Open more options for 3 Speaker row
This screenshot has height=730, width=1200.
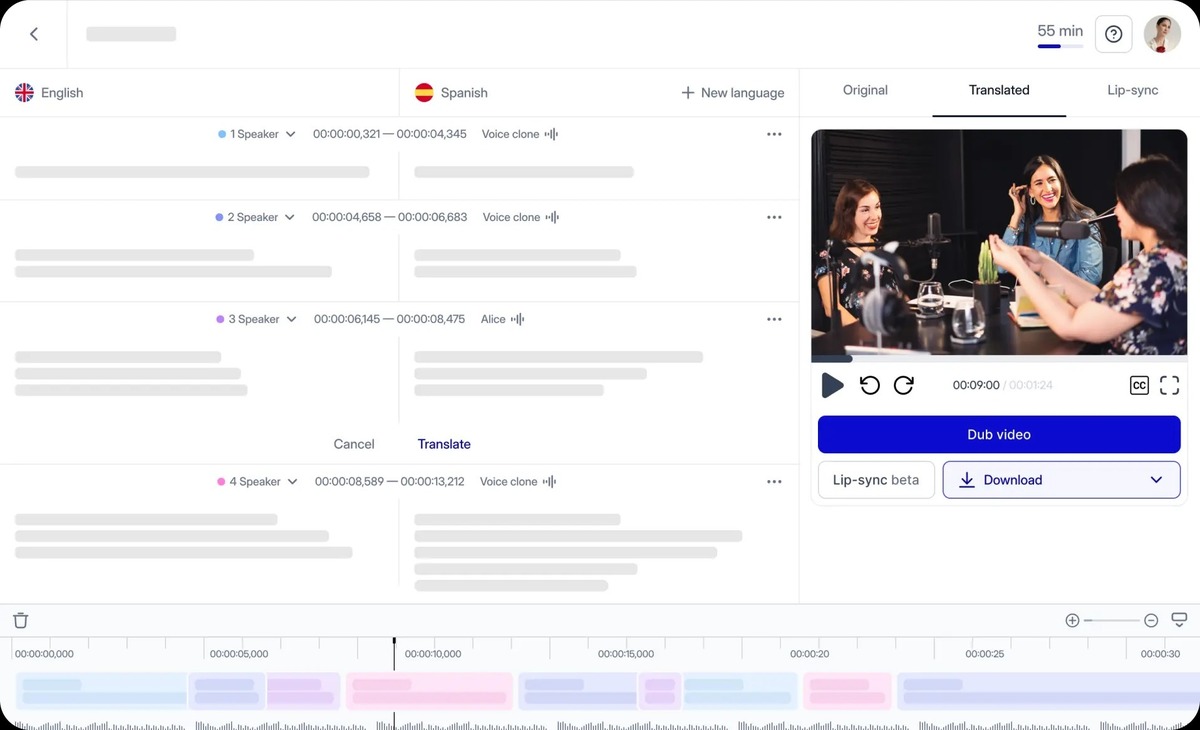(774, 319)
